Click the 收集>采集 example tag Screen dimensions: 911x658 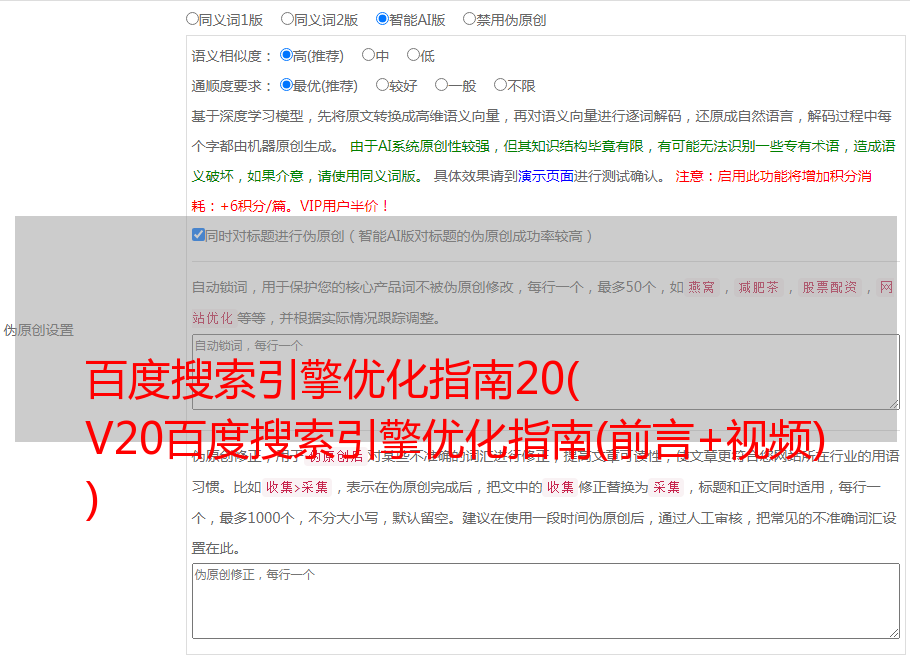pos(297,487)
